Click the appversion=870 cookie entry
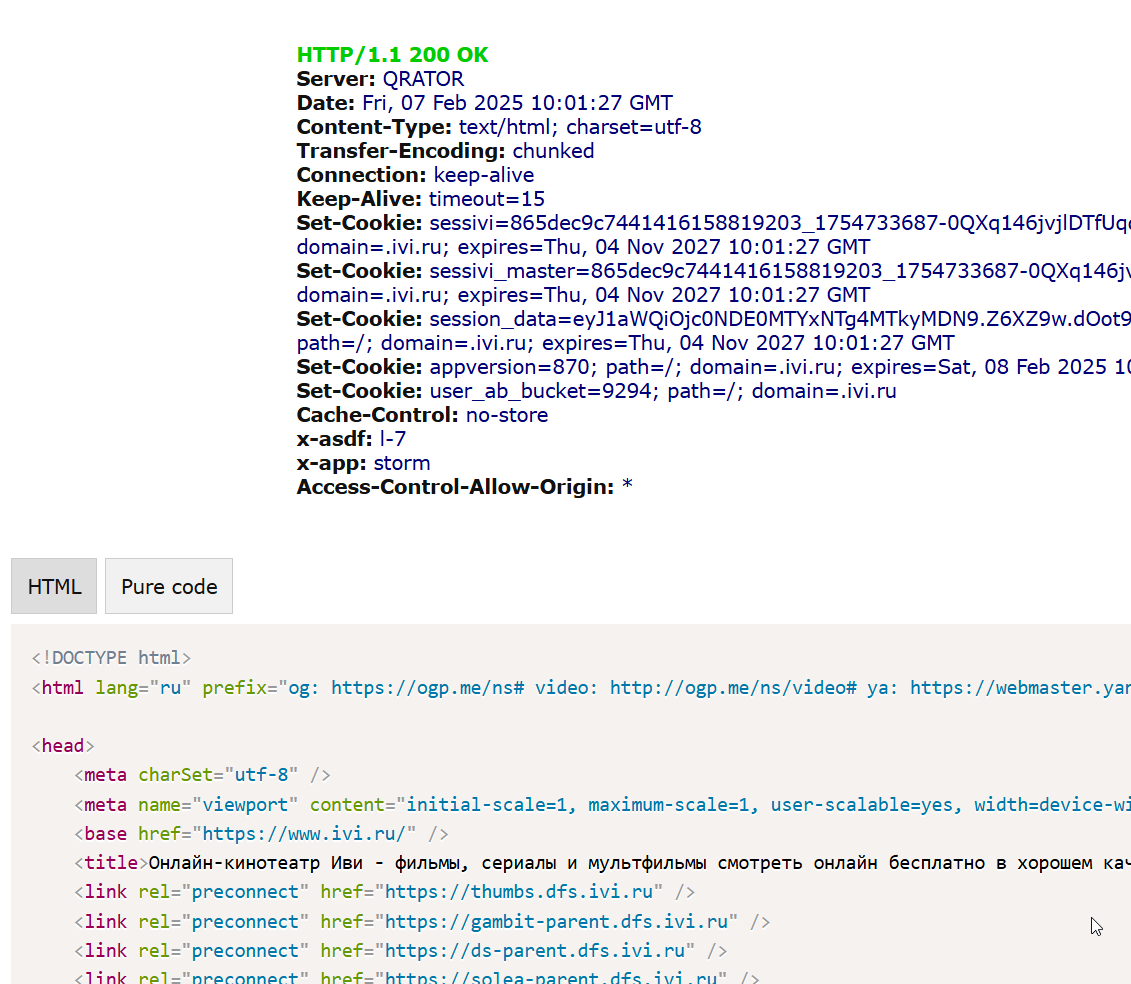This screenshot has height=984, width=1131. tap(487, 367)
